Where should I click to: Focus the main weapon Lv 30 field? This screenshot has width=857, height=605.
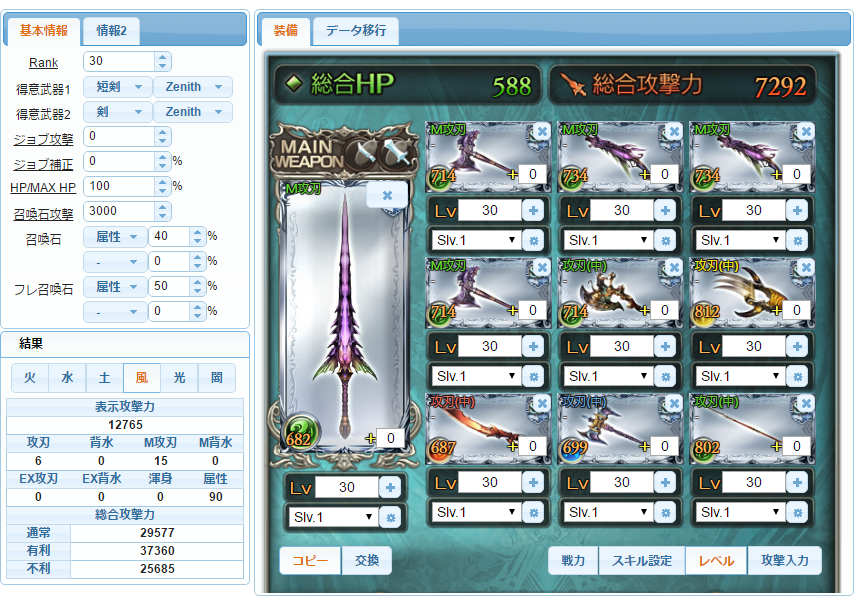pos(347,487)
